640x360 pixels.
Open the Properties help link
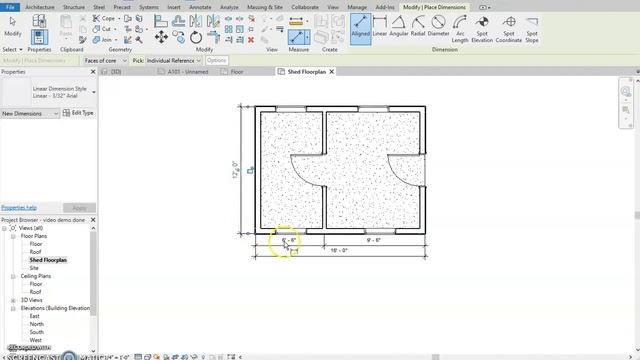(19, 208)
